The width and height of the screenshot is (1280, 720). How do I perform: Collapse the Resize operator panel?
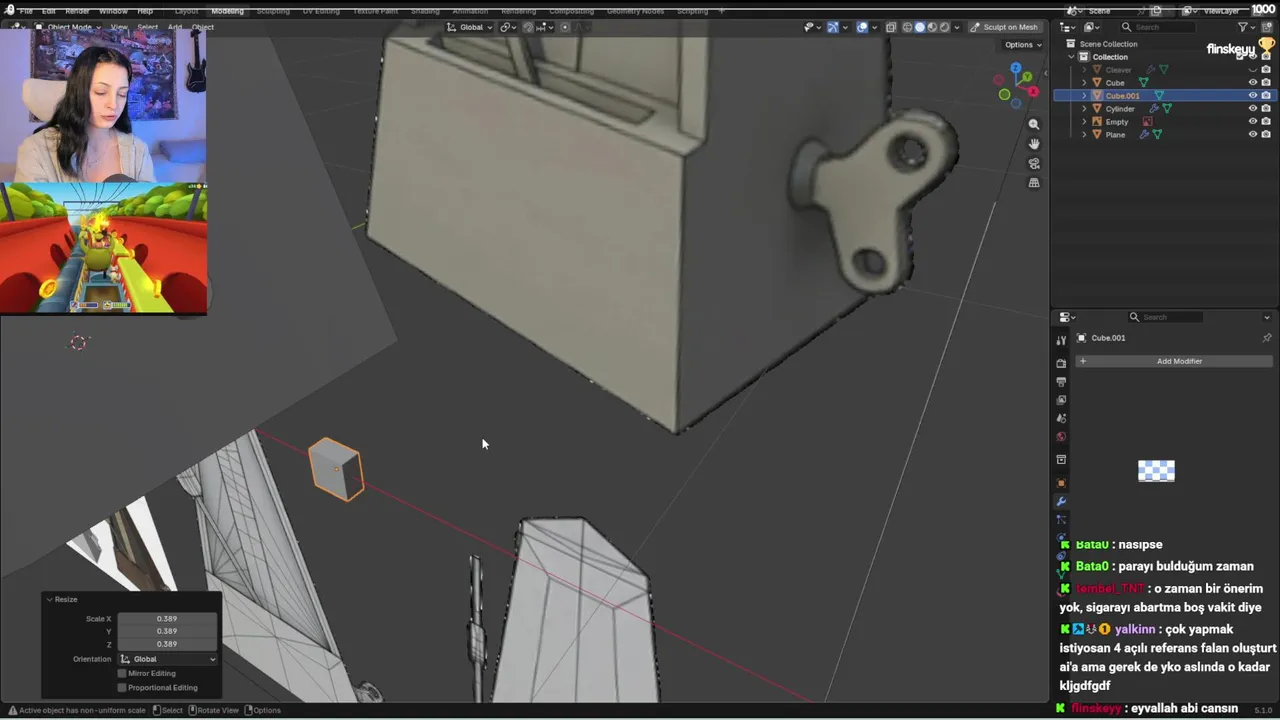point(49,599)
